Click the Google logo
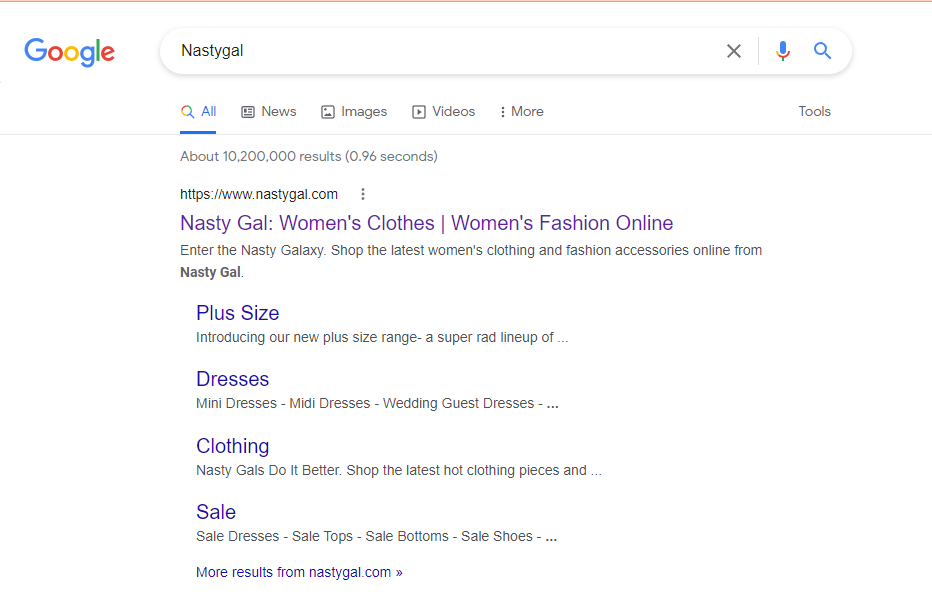The height and width of the screenshot is (613, 932). coord(70,52)
